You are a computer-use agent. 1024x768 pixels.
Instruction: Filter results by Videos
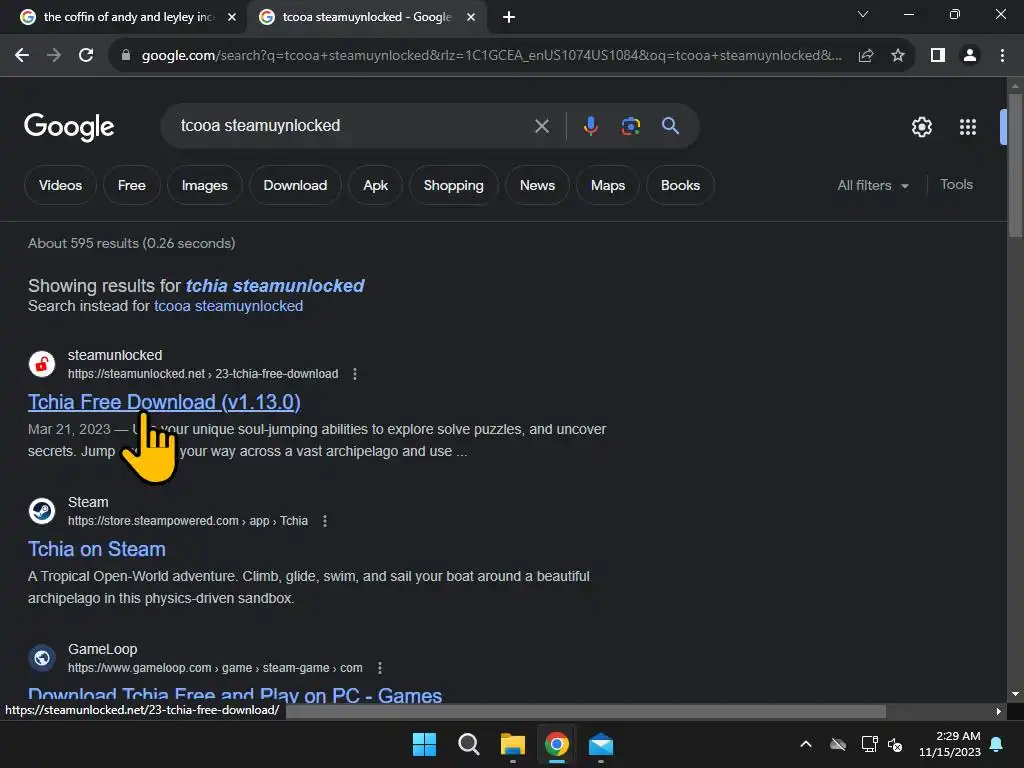point(60,185)
